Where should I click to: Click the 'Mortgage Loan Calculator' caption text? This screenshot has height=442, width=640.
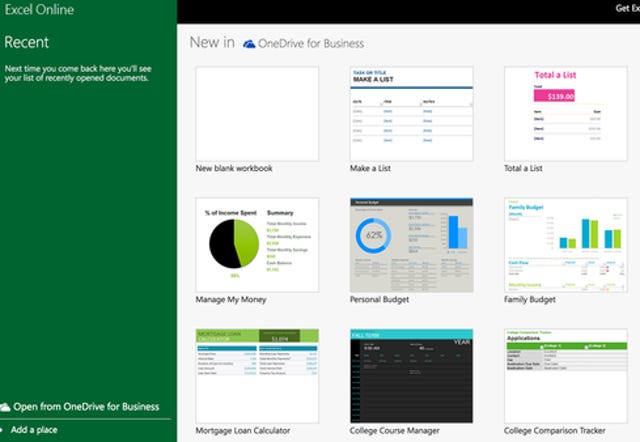click(x=243, y=431)
